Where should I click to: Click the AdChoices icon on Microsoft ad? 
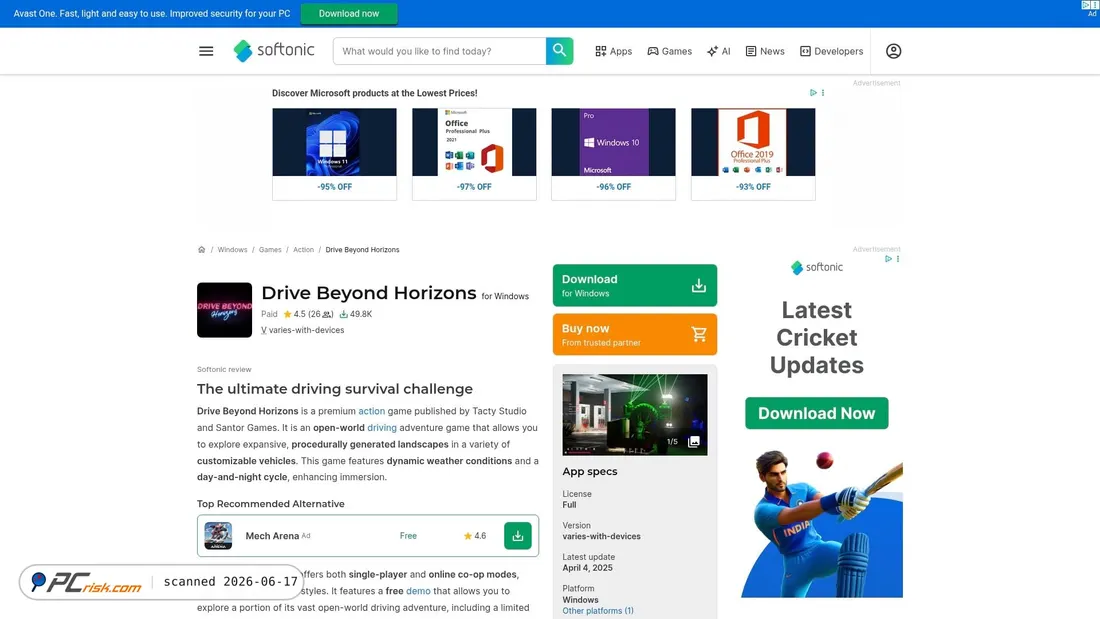point(813,93)
